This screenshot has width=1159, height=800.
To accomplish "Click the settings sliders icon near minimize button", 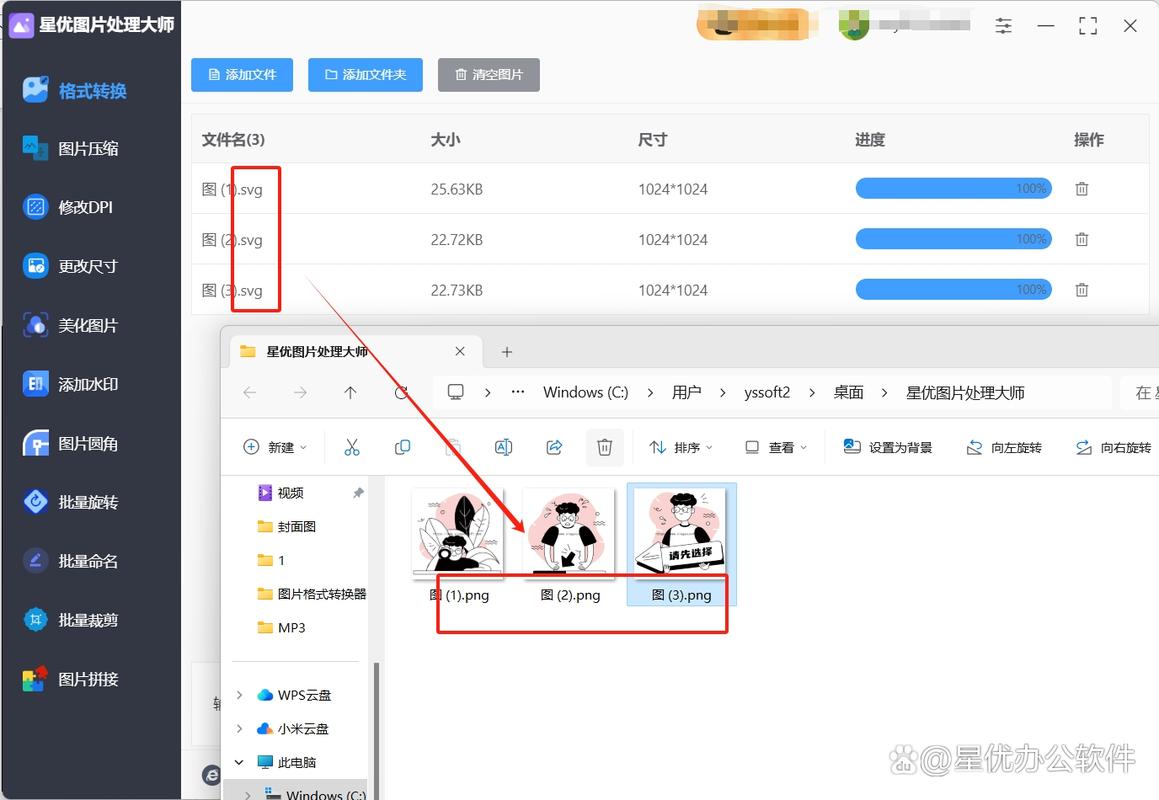I will tap(1003, 26).
